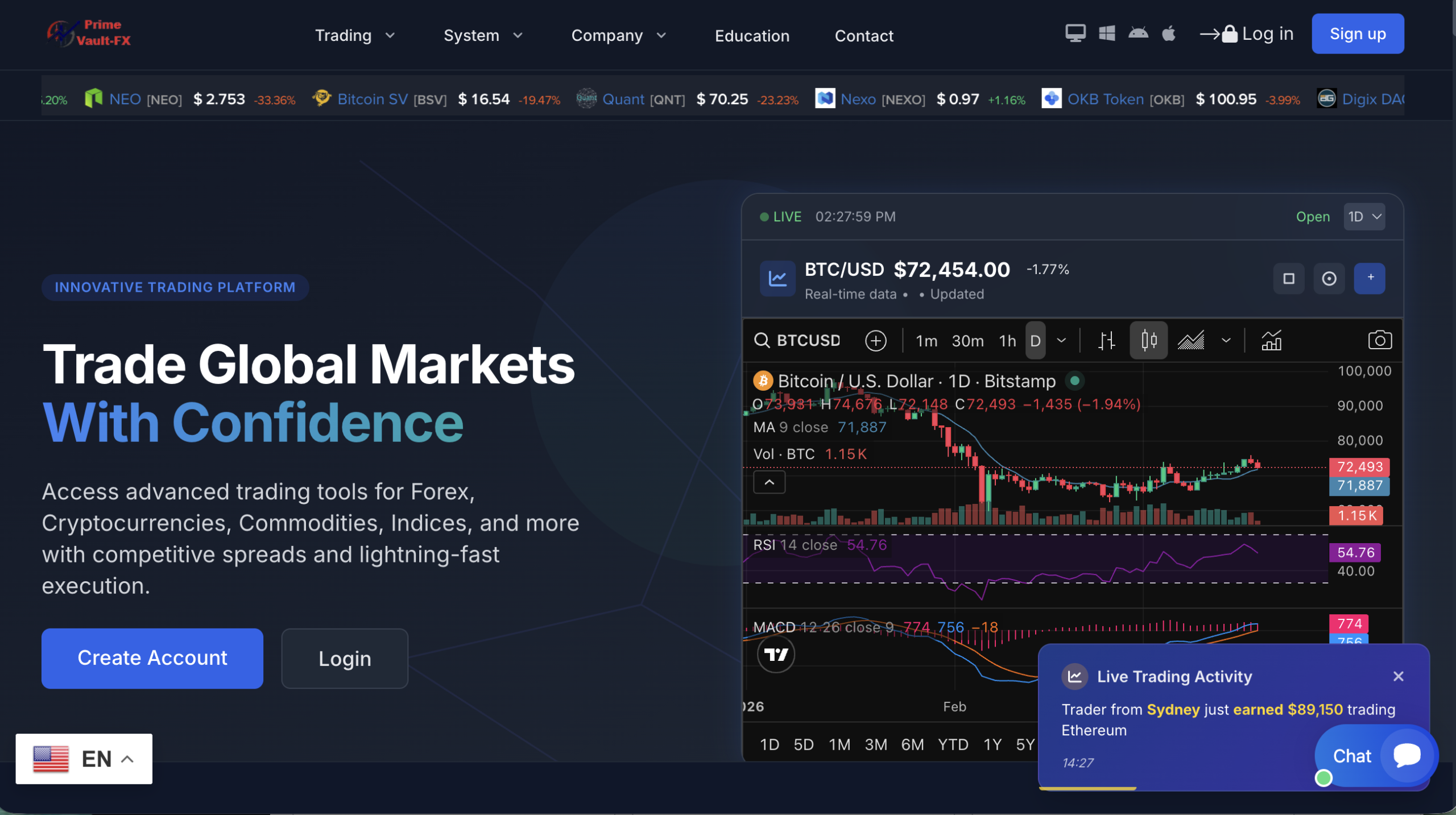This screenshot has height=815, width=1456.
Task: Click the compare plus icon beside BTCUSD
Action: [876, 340]
